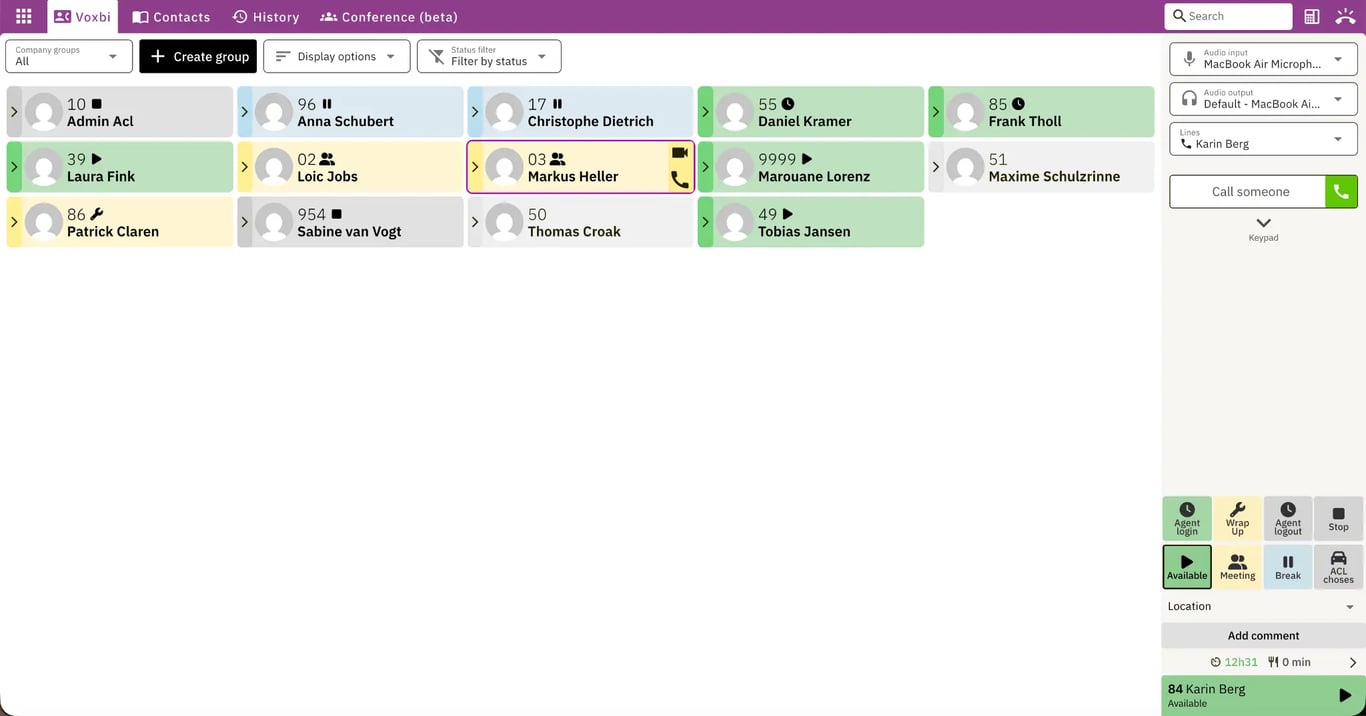This screenshot has height=716, width=1366.
Task: Open the apps grid menu
Action: point(24,16)
